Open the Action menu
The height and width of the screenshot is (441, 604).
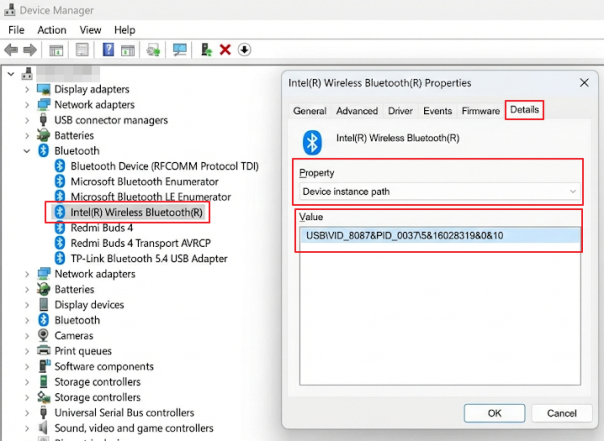[x=52, y=30]
